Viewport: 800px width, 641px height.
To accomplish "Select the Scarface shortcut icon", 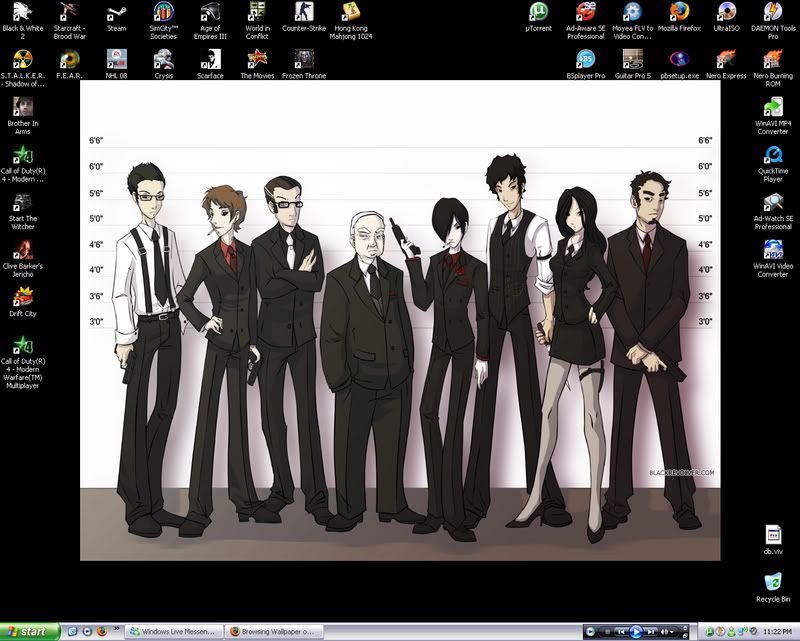I will click(x=210, y=64).
